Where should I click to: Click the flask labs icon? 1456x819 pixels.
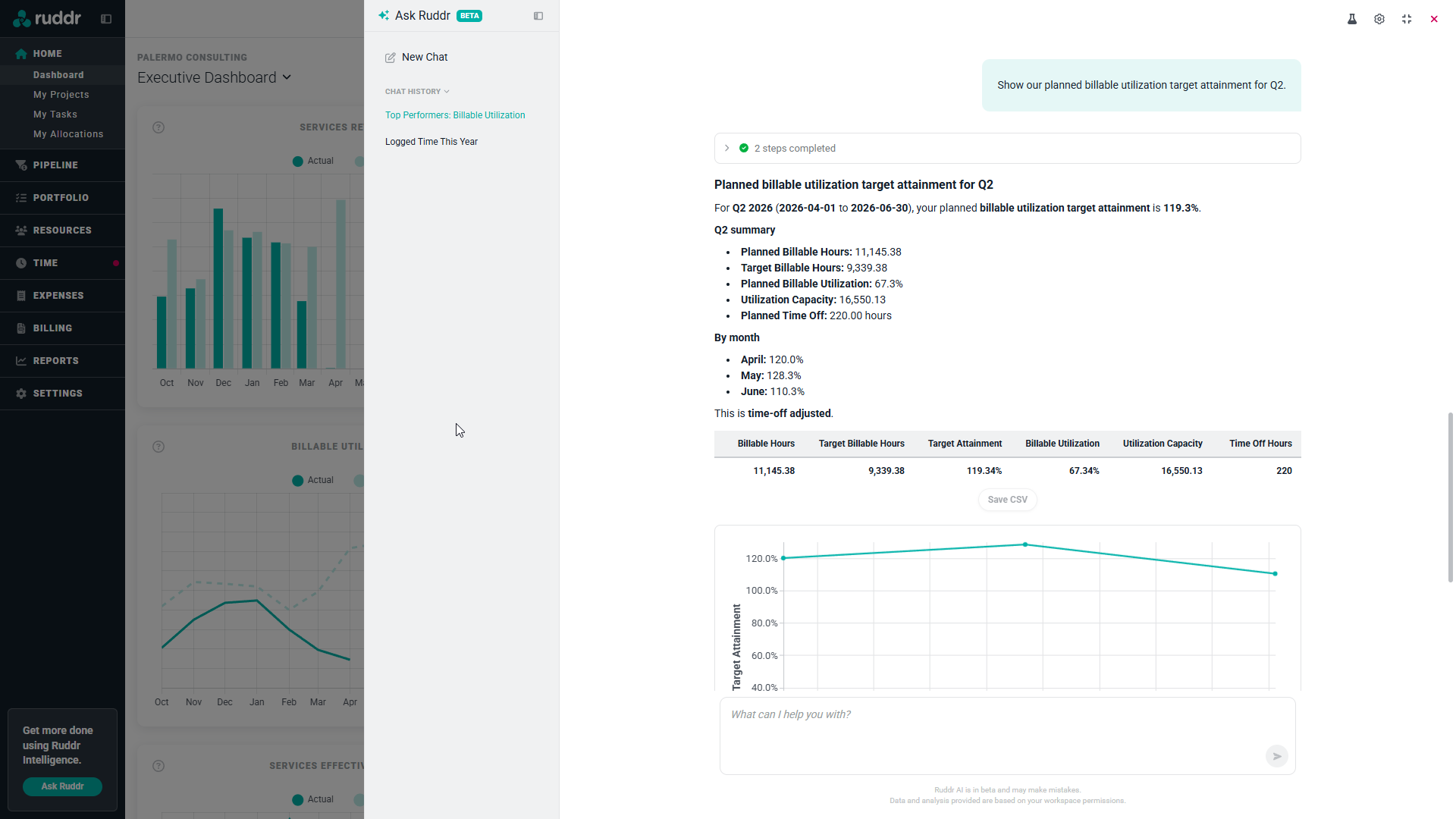click(1351, 19)
